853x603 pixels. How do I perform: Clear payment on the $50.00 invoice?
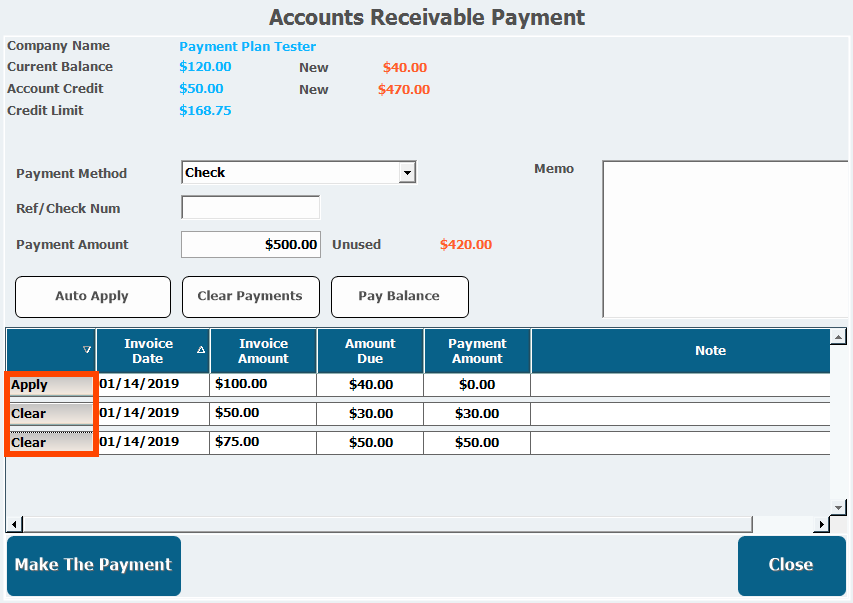[51, 413]
